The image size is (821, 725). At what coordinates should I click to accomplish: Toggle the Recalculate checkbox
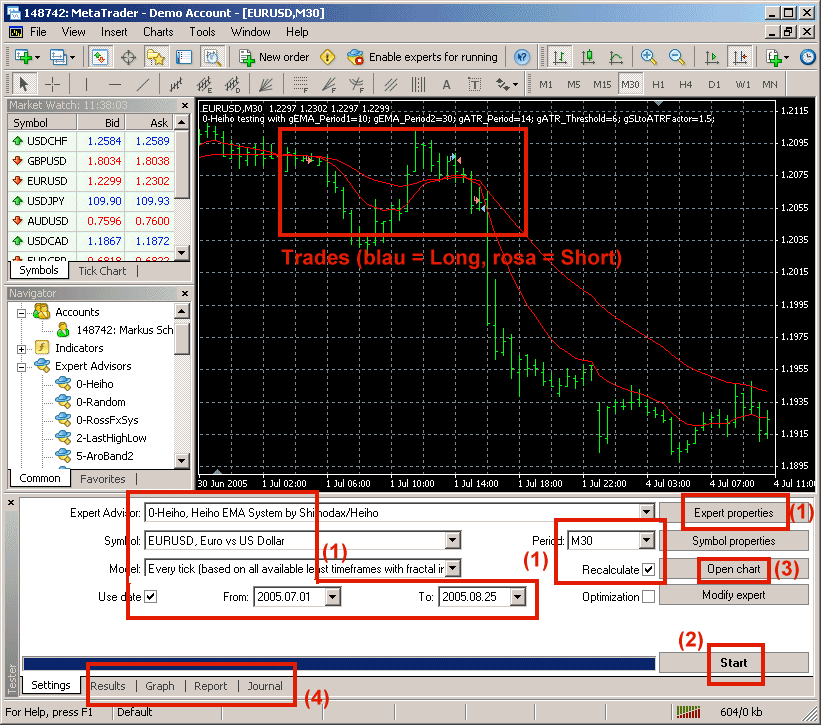pos(648,569)
